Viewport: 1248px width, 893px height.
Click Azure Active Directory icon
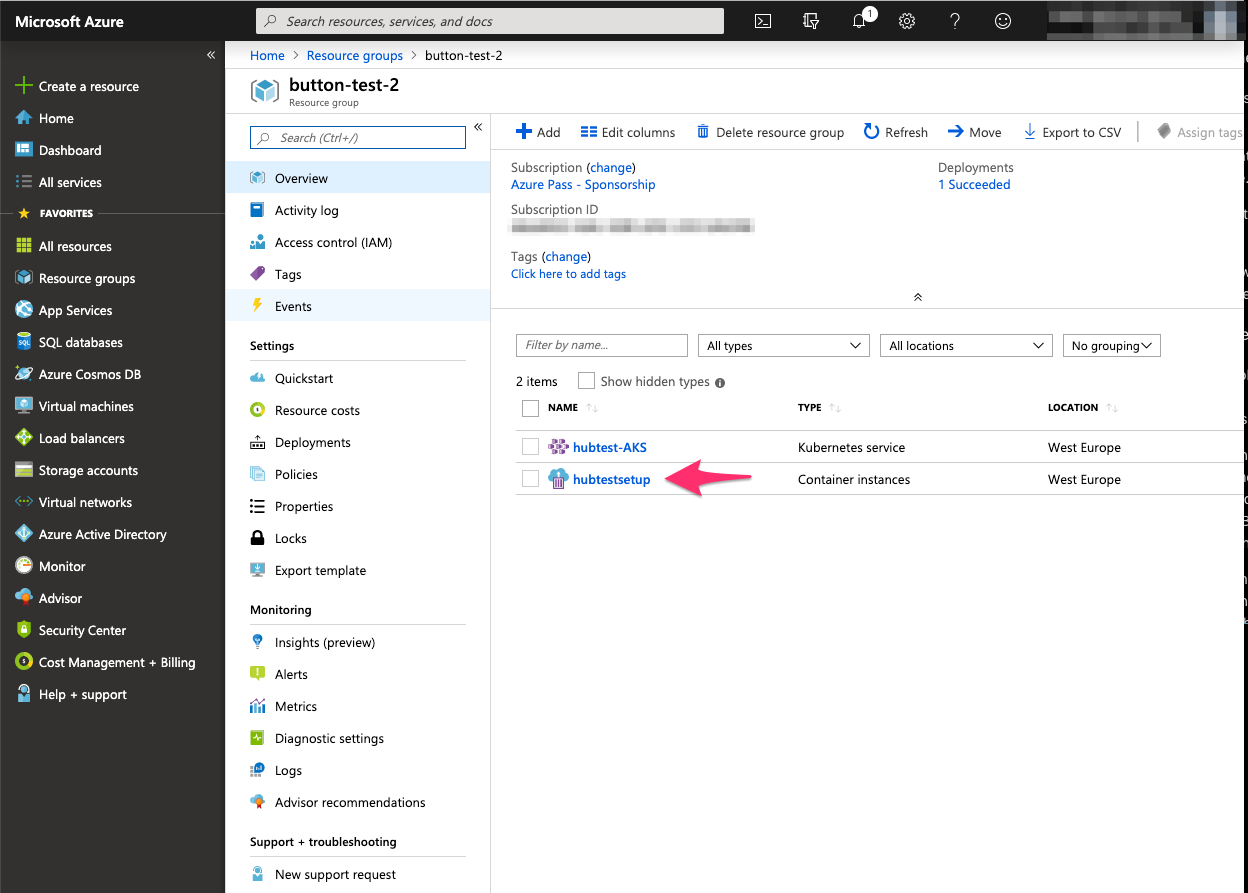[x=24, y=534]
